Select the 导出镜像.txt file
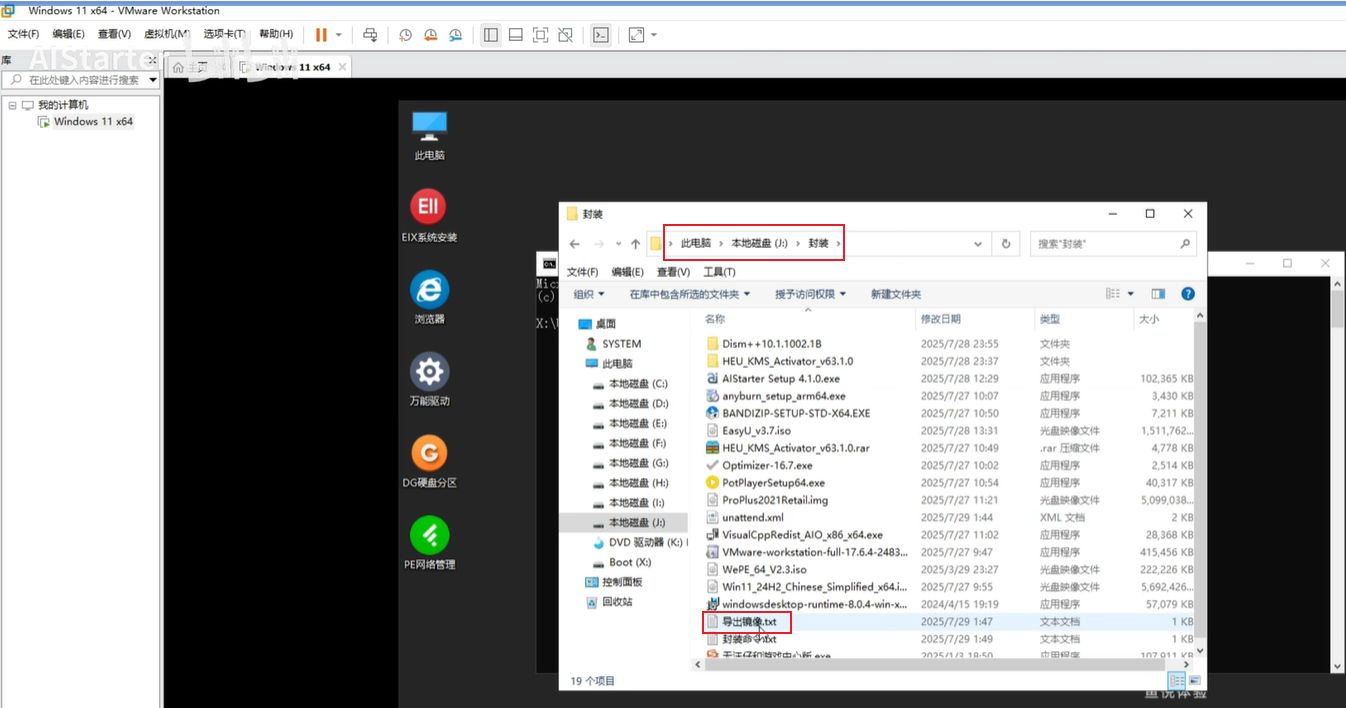 click(x=748, y=622)
